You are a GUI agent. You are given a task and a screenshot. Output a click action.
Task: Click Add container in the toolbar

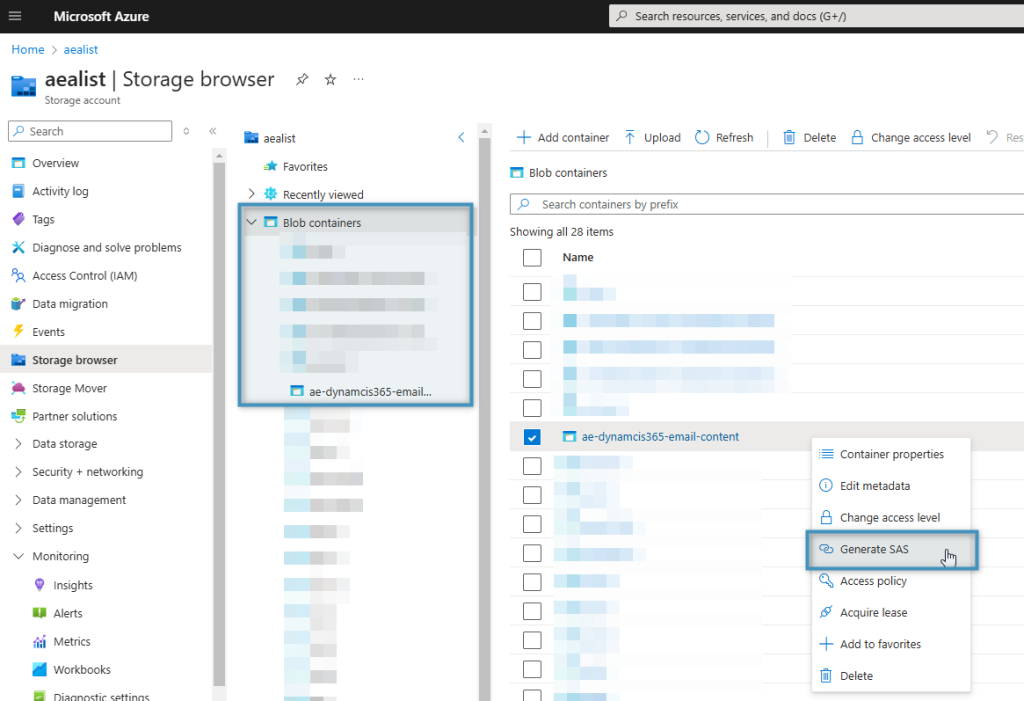tap(563, 137)
